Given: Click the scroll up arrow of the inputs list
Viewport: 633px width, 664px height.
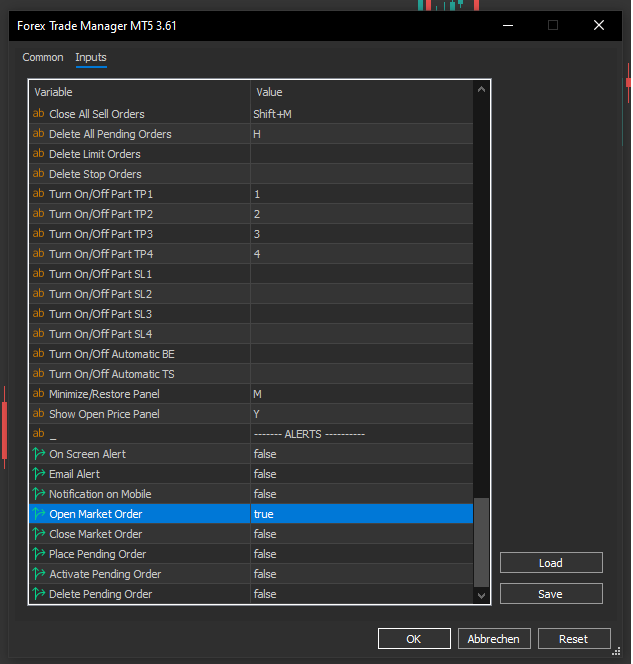Looking at the screenshot, I should click(481, 89).
